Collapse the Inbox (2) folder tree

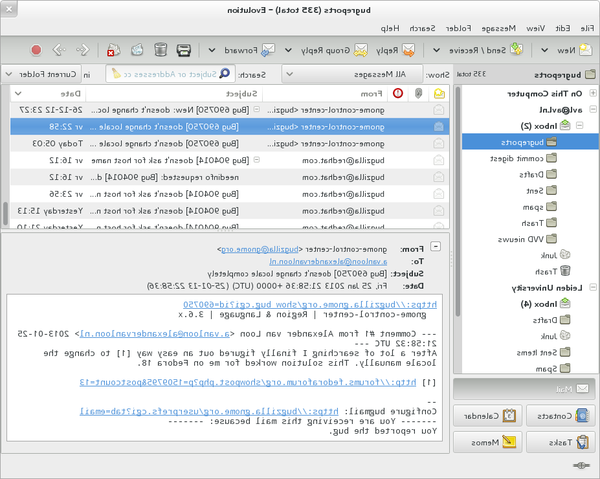(578, 125)
